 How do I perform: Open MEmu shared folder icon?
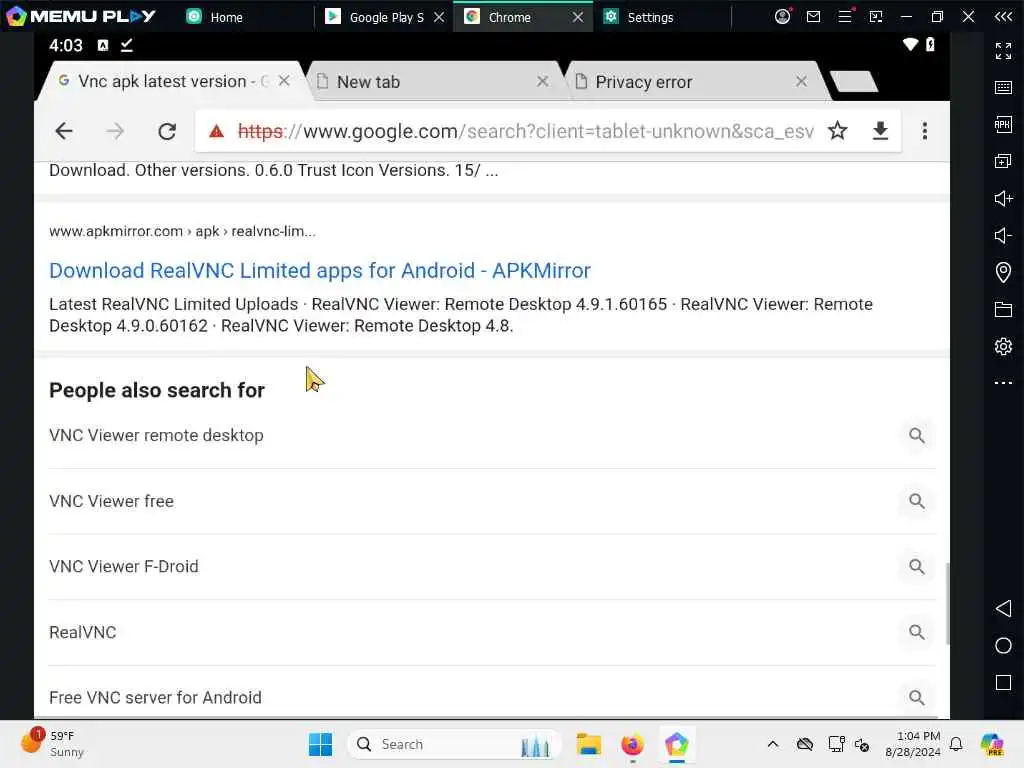click(x=1003, y=310)
